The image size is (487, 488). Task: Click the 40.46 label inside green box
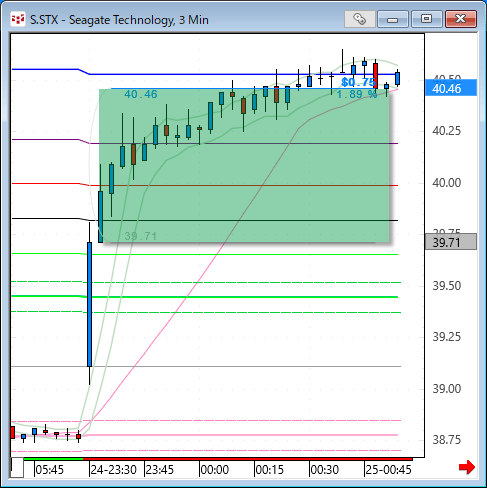pyautogui.click(x=141, y=94)
